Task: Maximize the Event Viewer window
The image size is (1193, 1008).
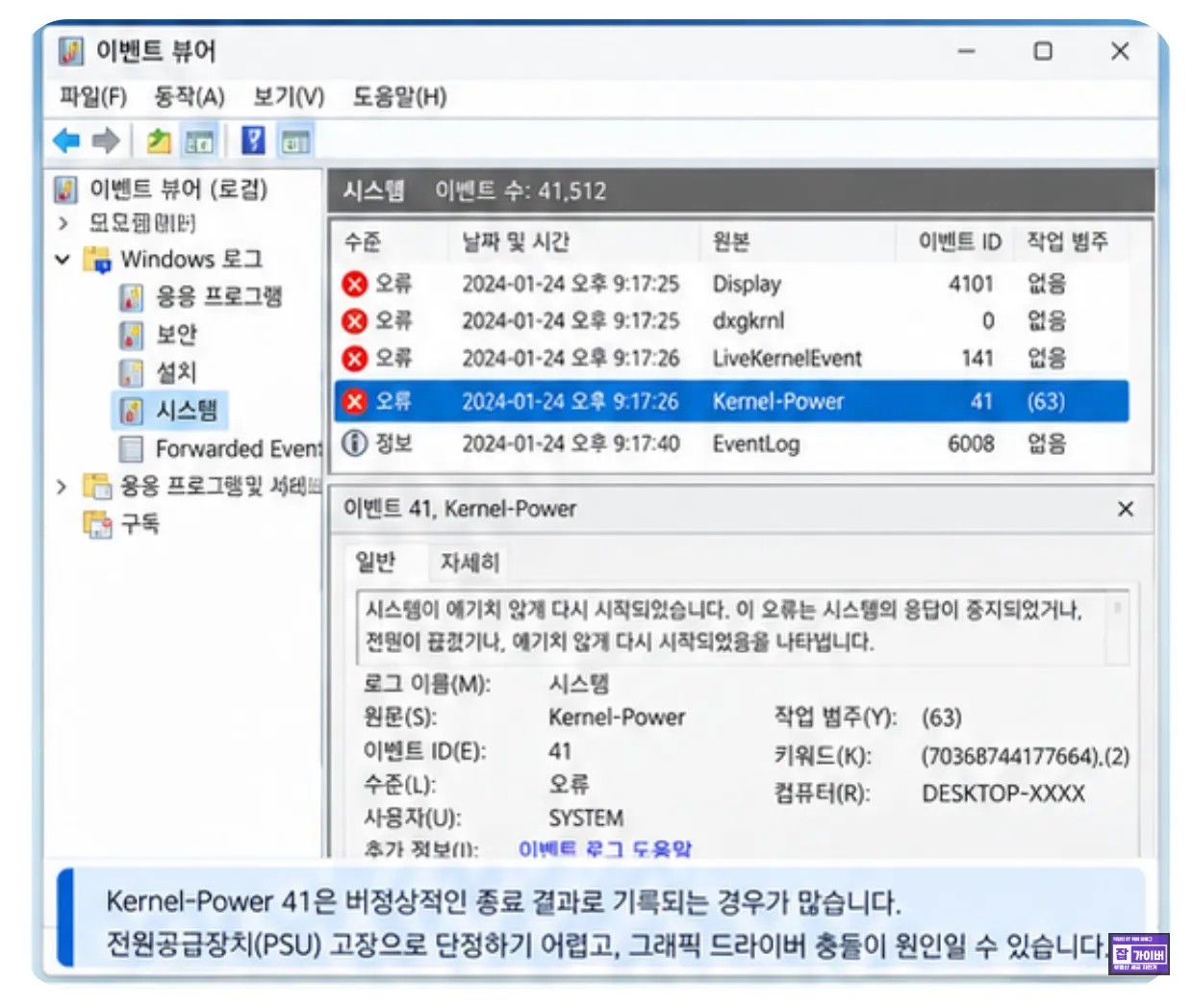Action: click(x=1043, y=51)
